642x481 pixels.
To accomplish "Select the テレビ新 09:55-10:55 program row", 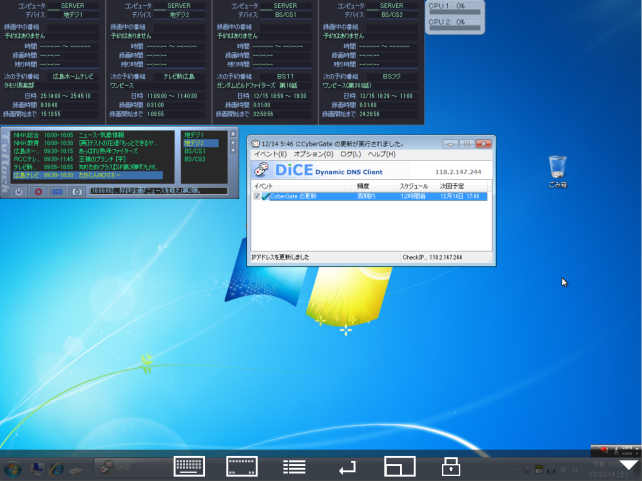I will 88,167.
